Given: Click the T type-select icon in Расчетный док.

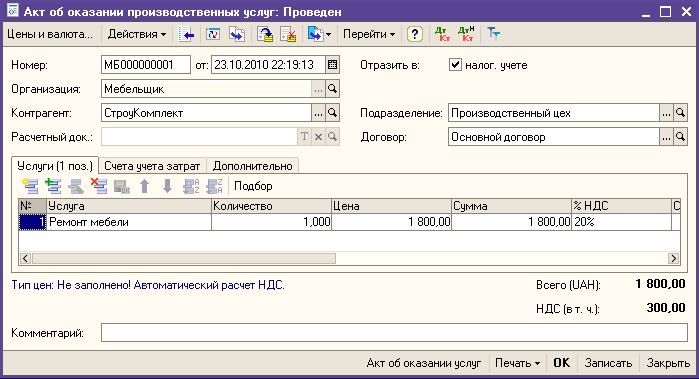Looking at the screenshot, I should click(304, 137).
